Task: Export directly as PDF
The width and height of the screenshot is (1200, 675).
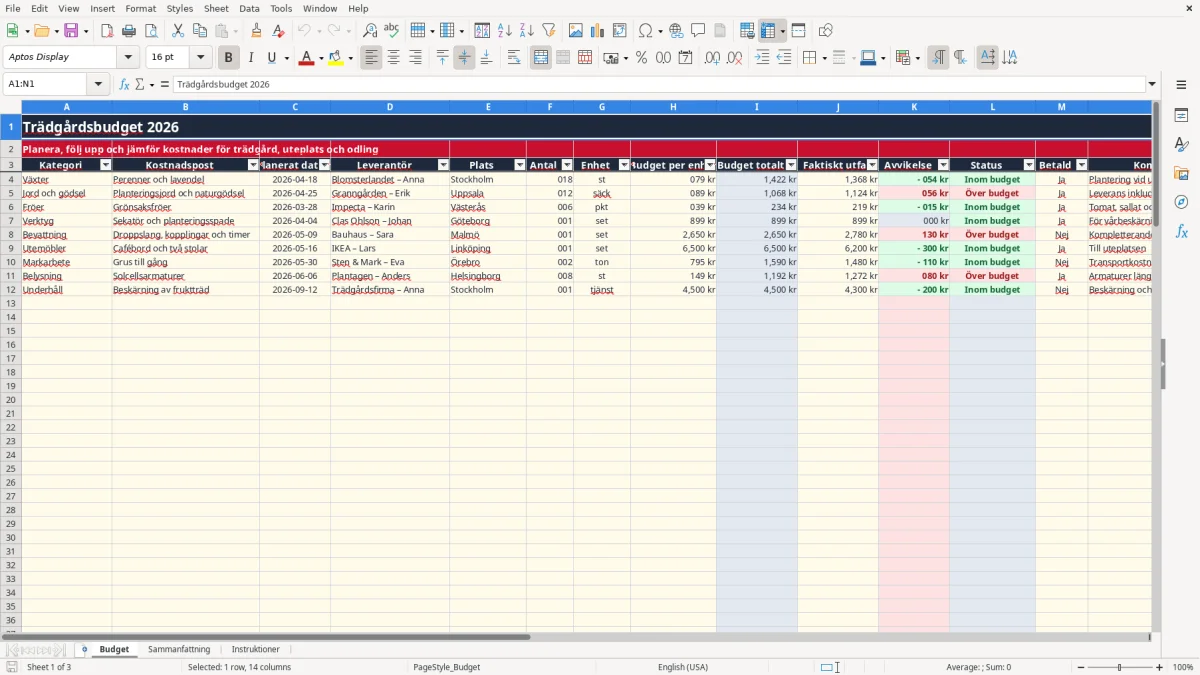Action: coord(107,31)
